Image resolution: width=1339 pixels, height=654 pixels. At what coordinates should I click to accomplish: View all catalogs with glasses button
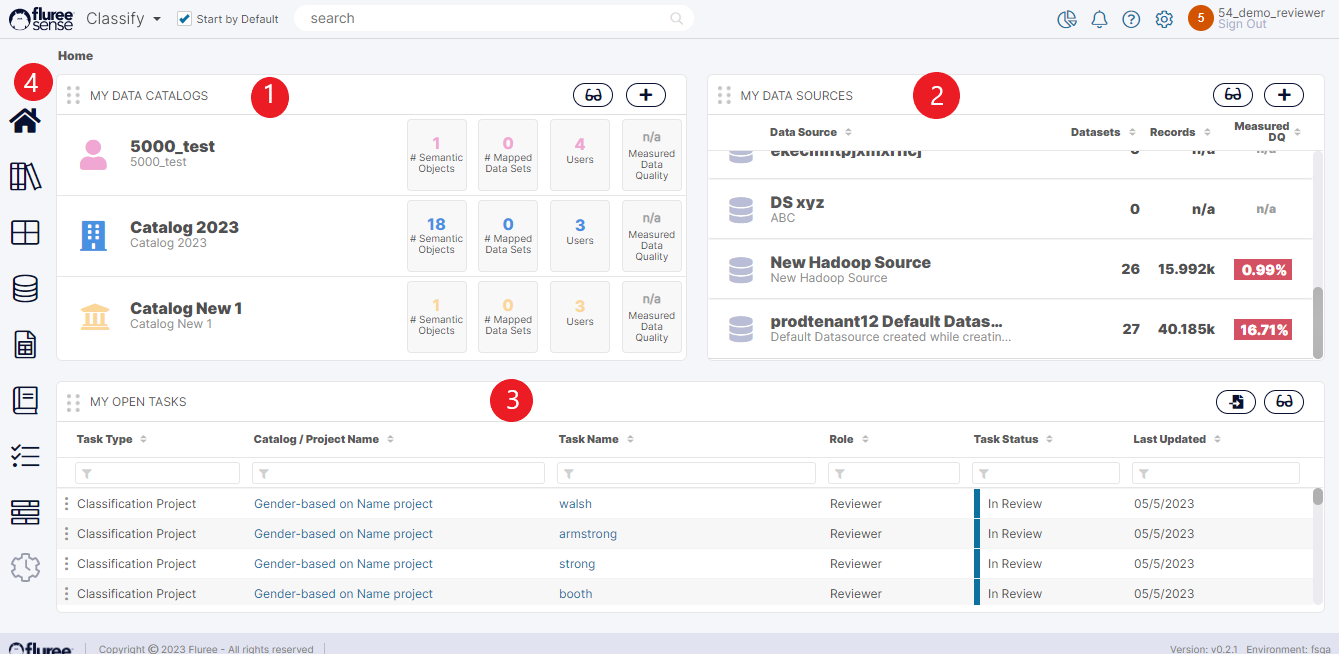[593, 95]
